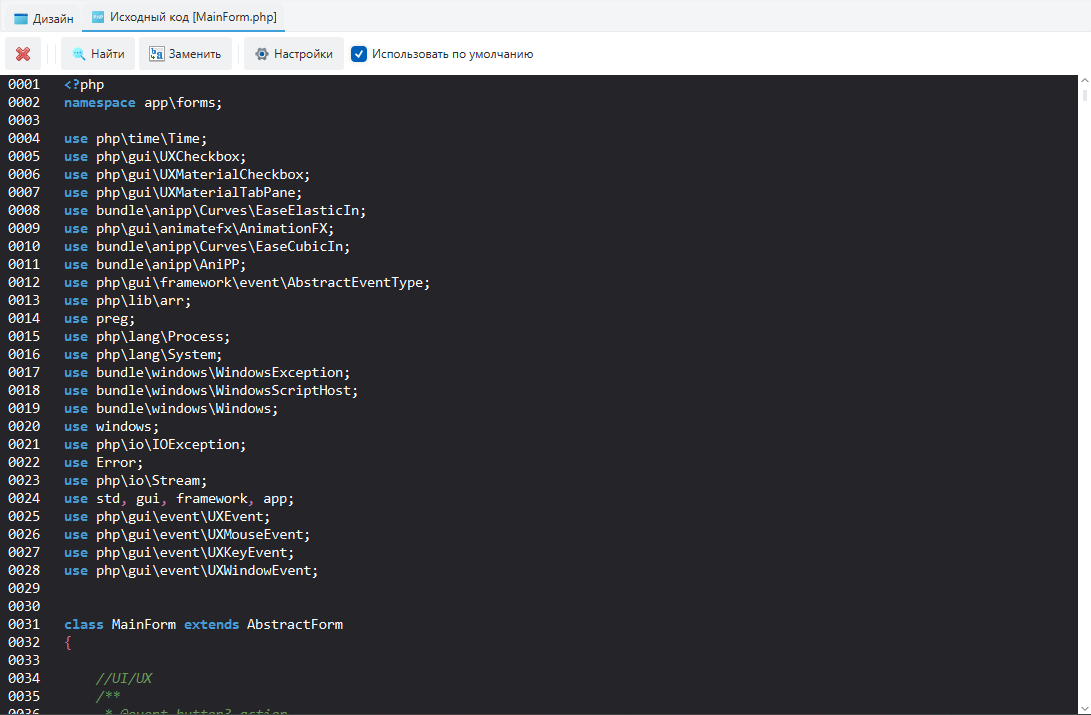Click the word AbstractForm on line 31
This screenshot has width=1091, height=715.
tap(295, 623)
